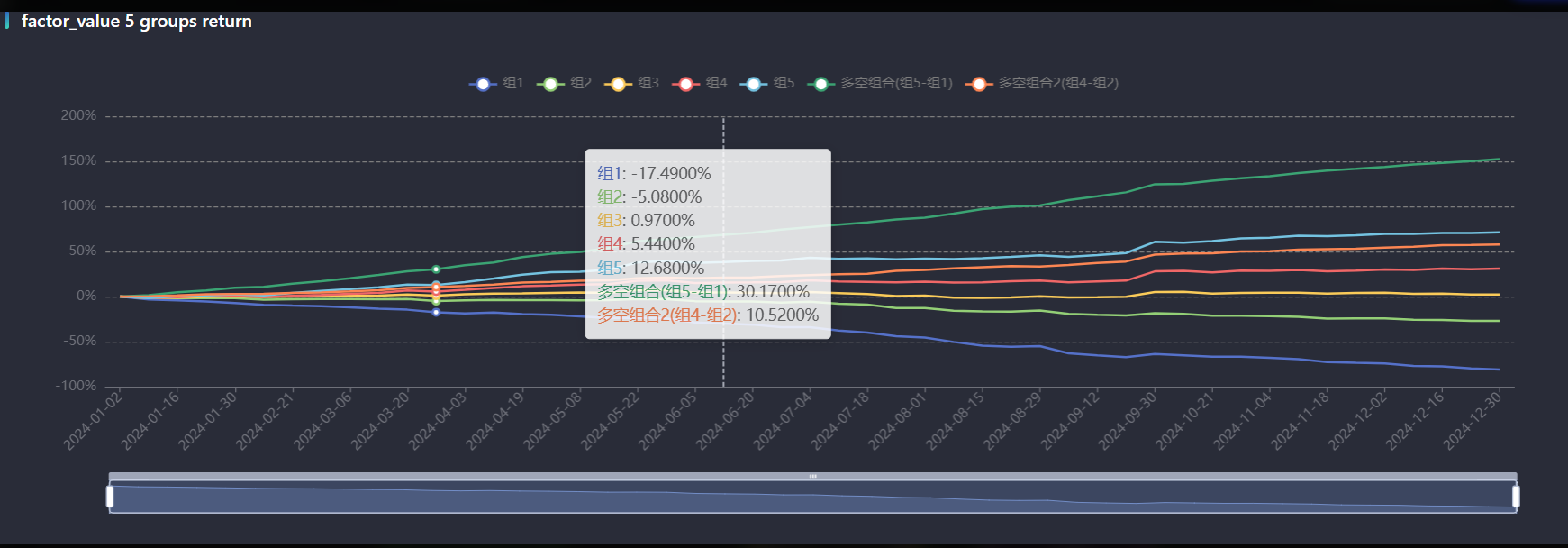
Task: Toggle the 组4 series in legend
Action: (x=700, y=83)
